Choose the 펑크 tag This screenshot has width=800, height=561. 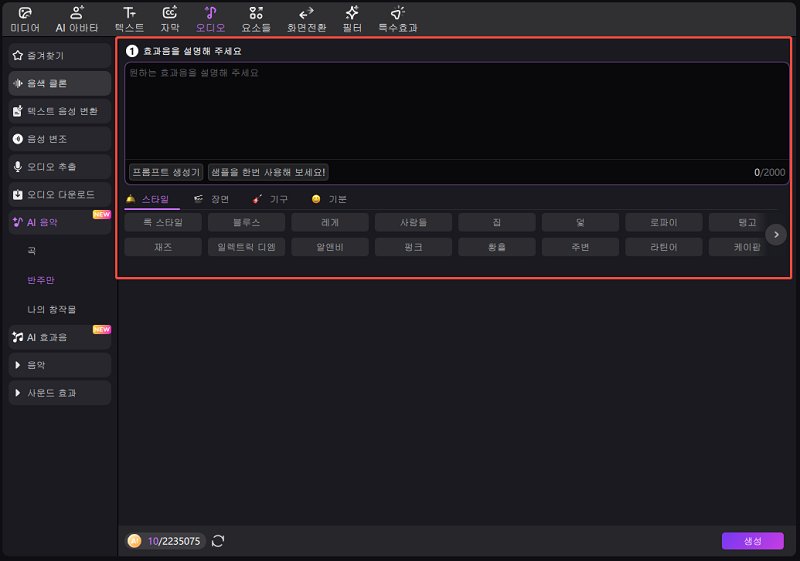(x=413, y=247)
